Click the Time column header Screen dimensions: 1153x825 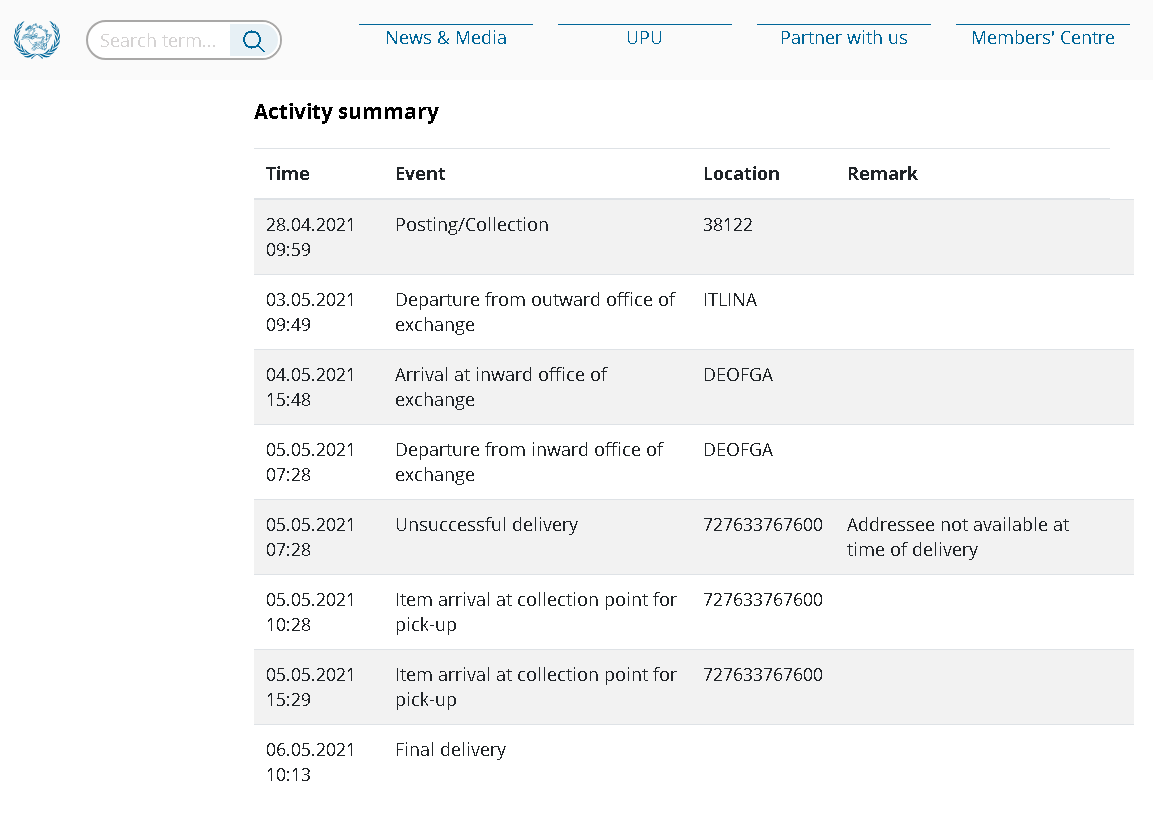[x=288, y=174]
